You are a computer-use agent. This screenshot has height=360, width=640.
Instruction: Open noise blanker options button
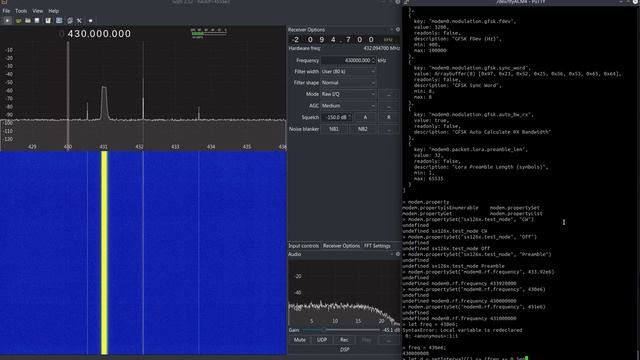pyautogui.click(x=389, y=129)
